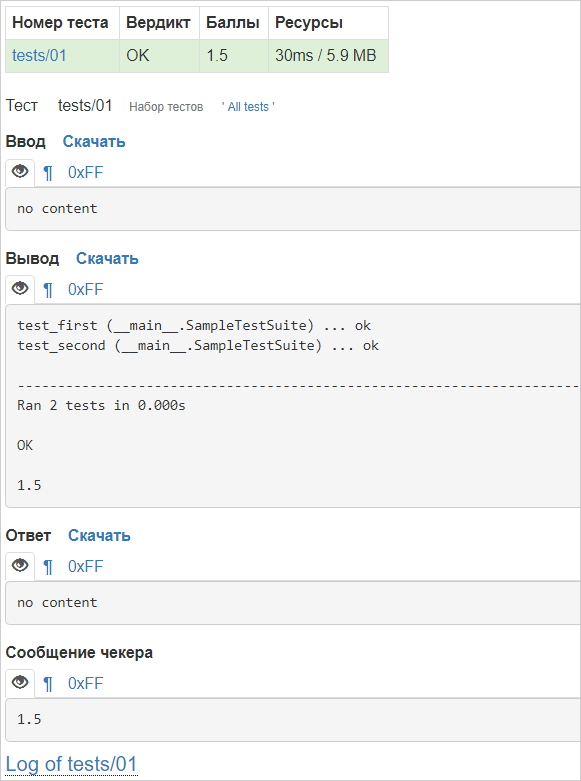Select eye view tab in Сообщение чекера

(x=20, y=682)
